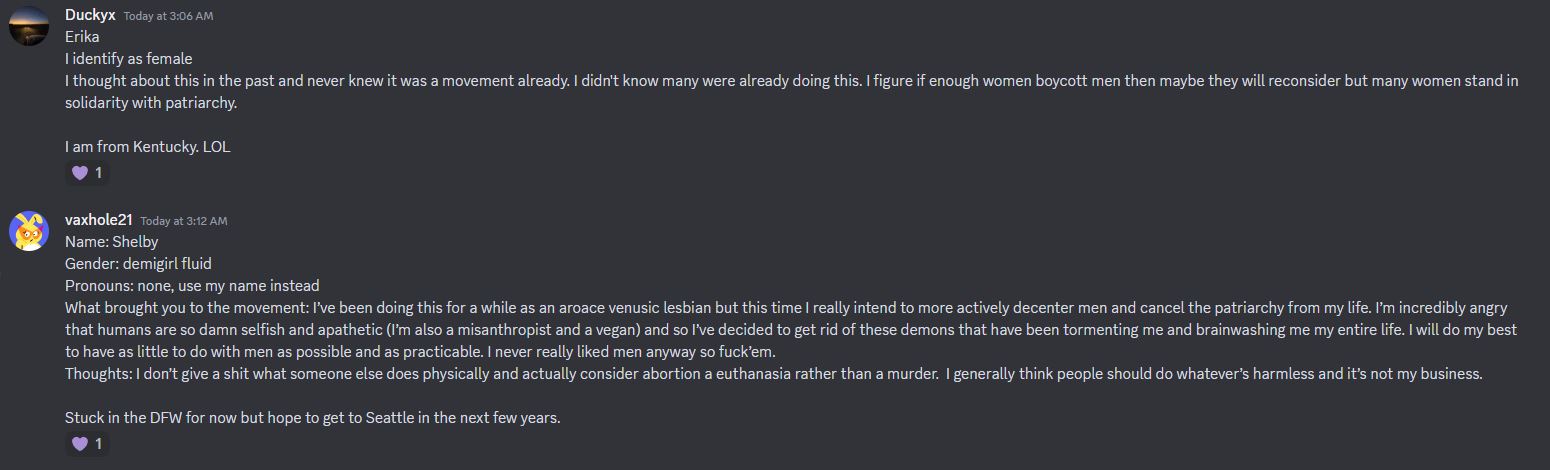Viewport: 1550px width, 470px height.
Task: Click the "Today at 3:06 AM" timestamp
Action: tap(168, 16)
